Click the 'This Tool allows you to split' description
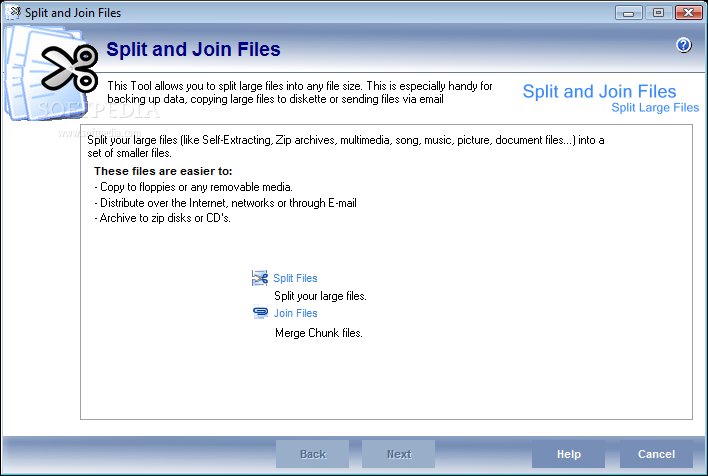 300,92
